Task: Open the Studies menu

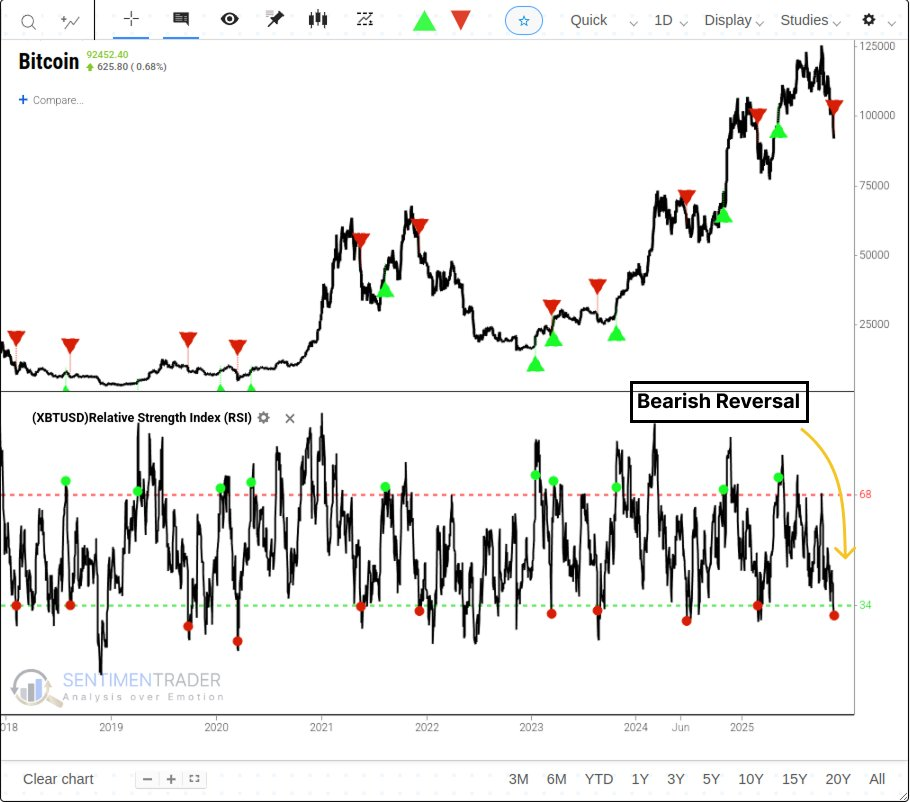Action: pyautogui.click(x=812, y=20)
